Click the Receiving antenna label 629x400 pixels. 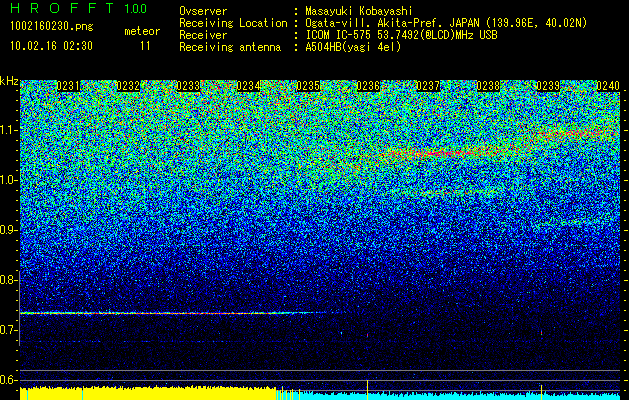coord(230,47)
